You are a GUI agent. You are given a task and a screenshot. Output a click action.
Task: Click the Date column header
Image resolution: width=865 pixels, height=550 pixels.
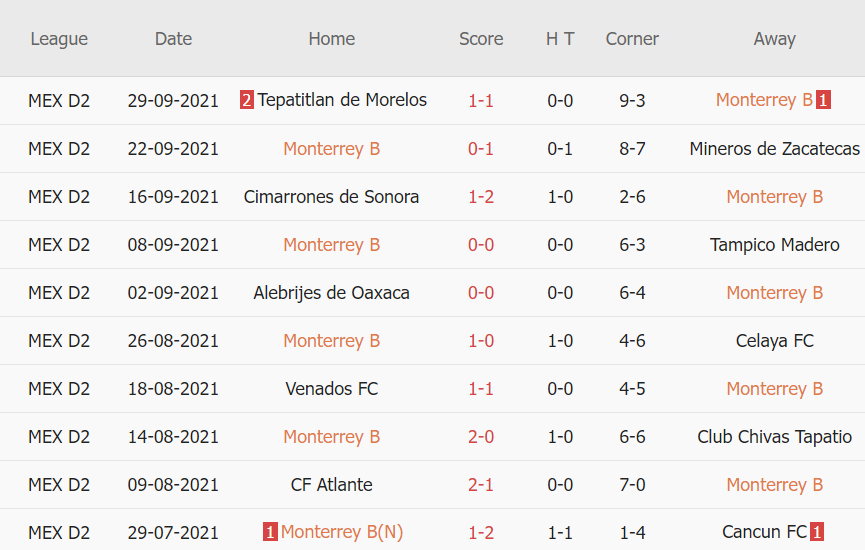(x=173, y=39)
